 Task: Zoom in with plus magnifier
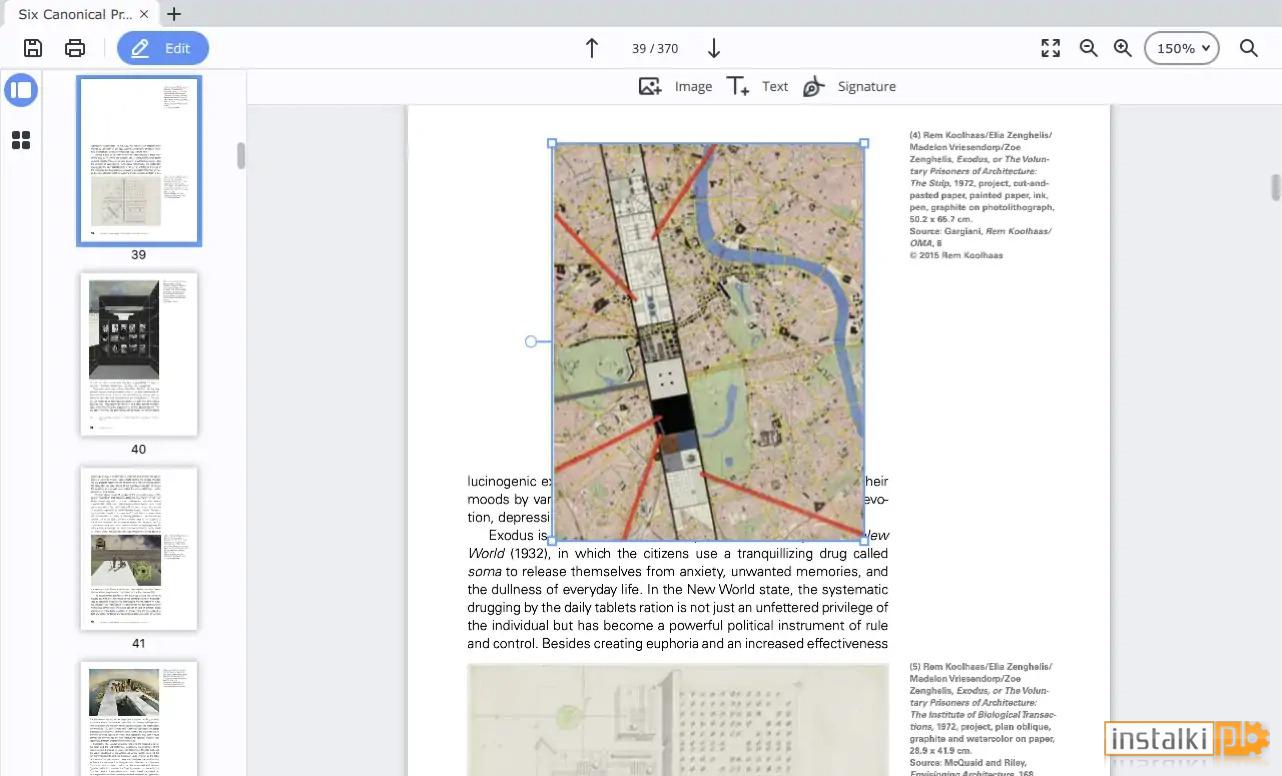click(1123, 48)
